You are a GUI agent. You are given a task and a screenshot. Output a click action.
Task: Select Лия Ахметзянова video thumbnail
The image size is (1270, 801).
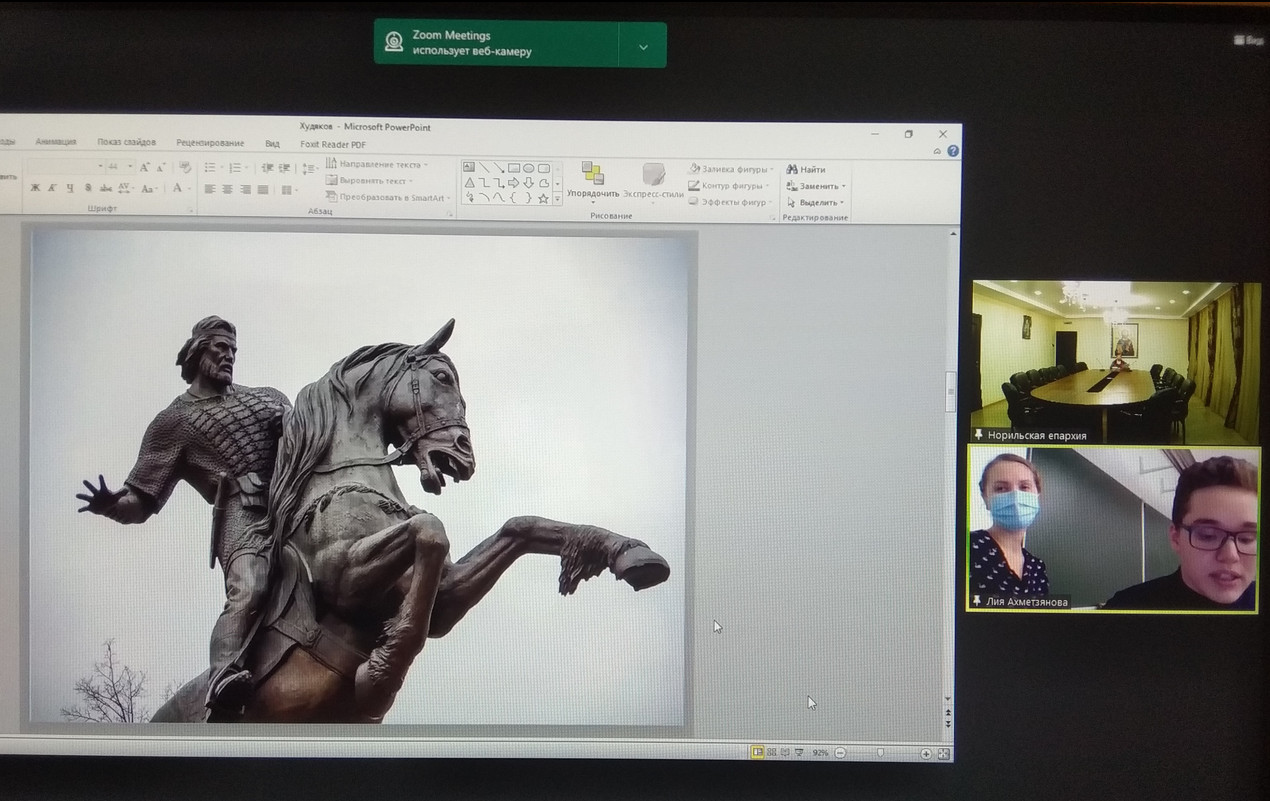(1112, 528)
